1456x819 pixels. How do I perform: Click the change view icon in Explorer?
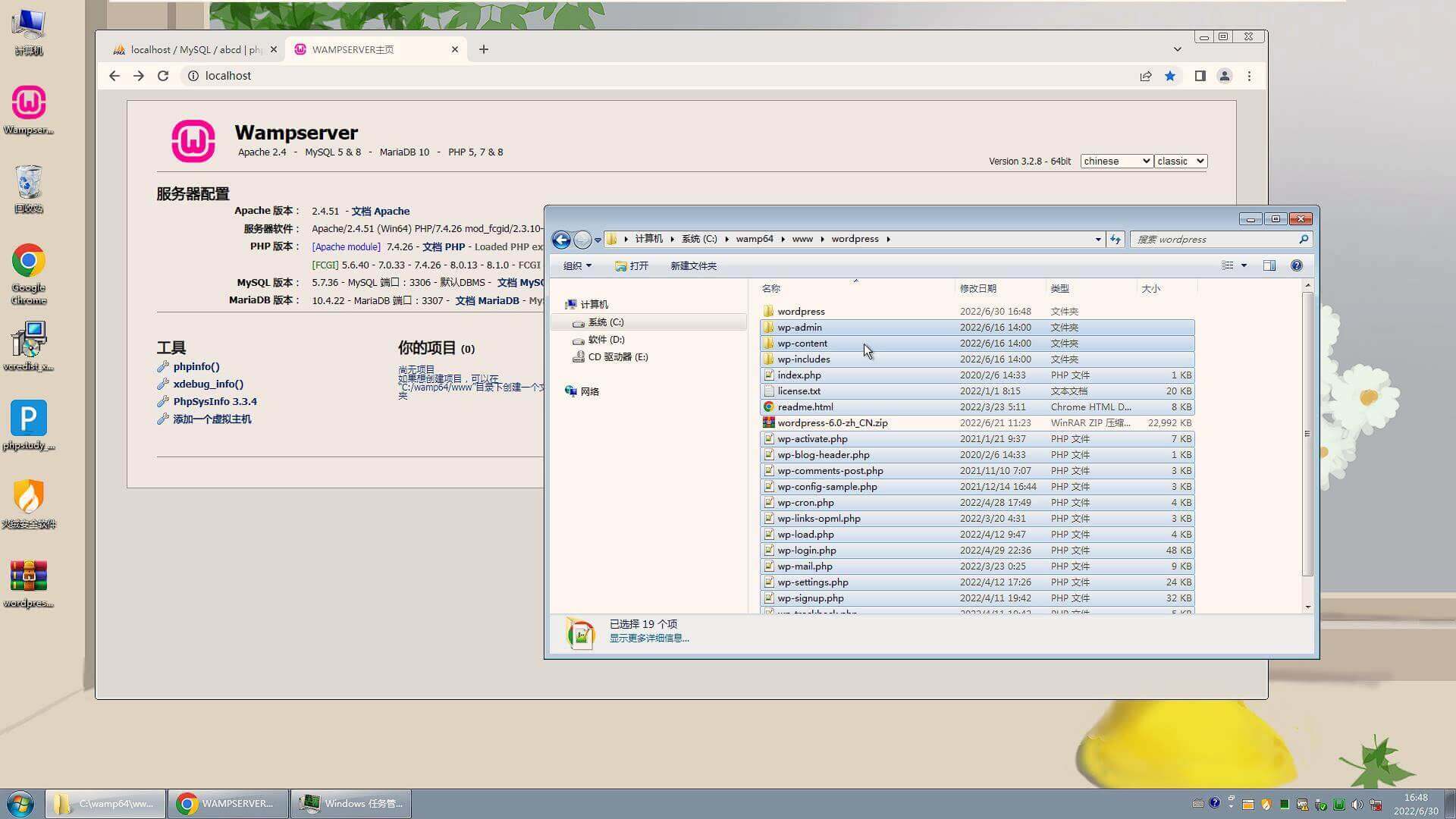1227,265
